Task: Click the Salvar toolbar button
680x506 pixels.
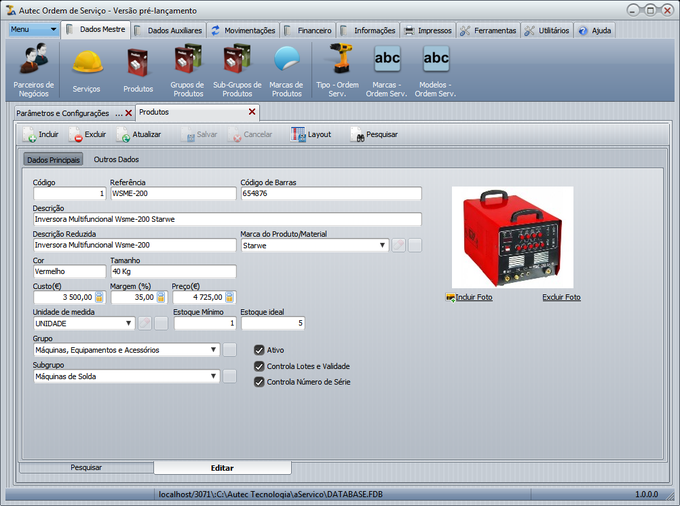Action: click(199, 134)
